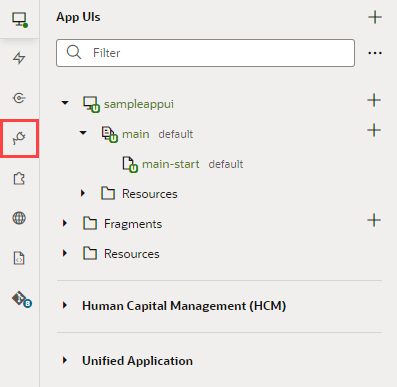Collapse the sampleappui tree node
397x387 pixels.
click(65, 103)
